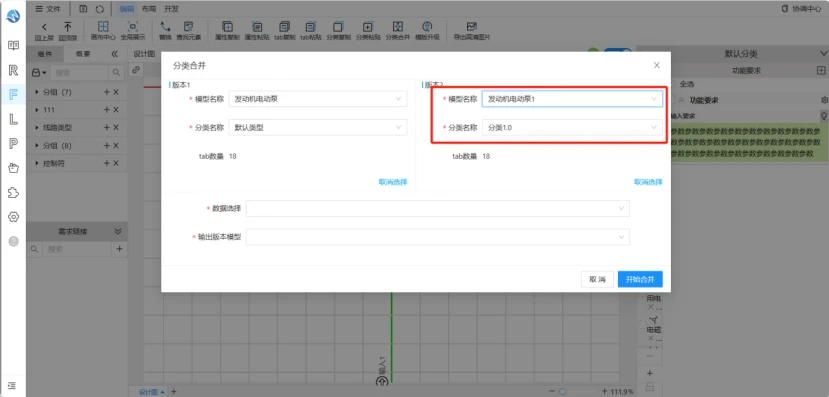The height and width of the screenshot is (397, 829).
Task: Expand the 输出版本模型 dropdown
Action: (x=438, y=237)
